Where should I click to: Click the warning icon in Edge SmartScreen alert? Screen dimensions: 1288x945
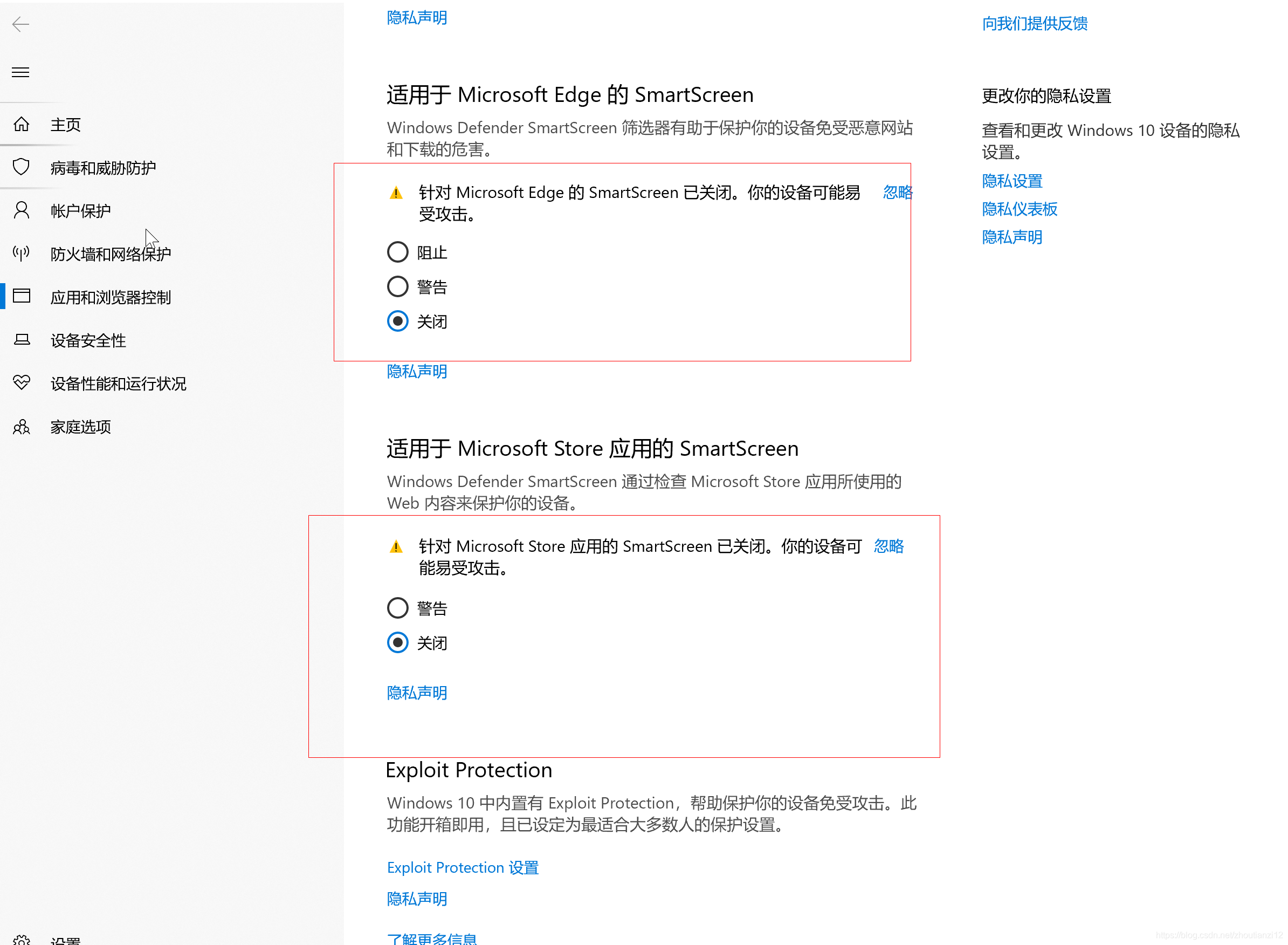(396, 193)
